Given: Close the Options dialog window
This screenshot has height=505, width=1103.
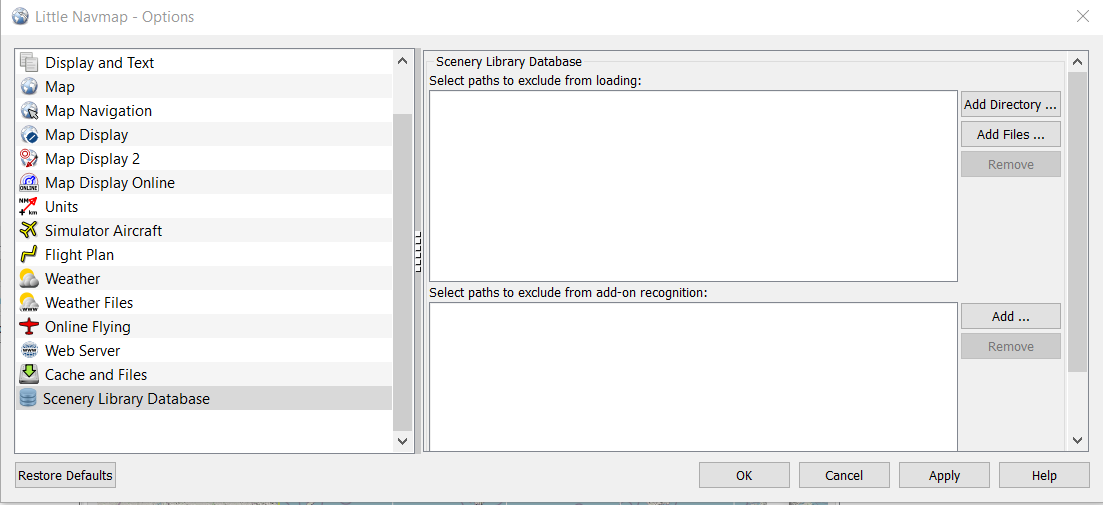Looking at the screenshot, I should point(1083,16).
